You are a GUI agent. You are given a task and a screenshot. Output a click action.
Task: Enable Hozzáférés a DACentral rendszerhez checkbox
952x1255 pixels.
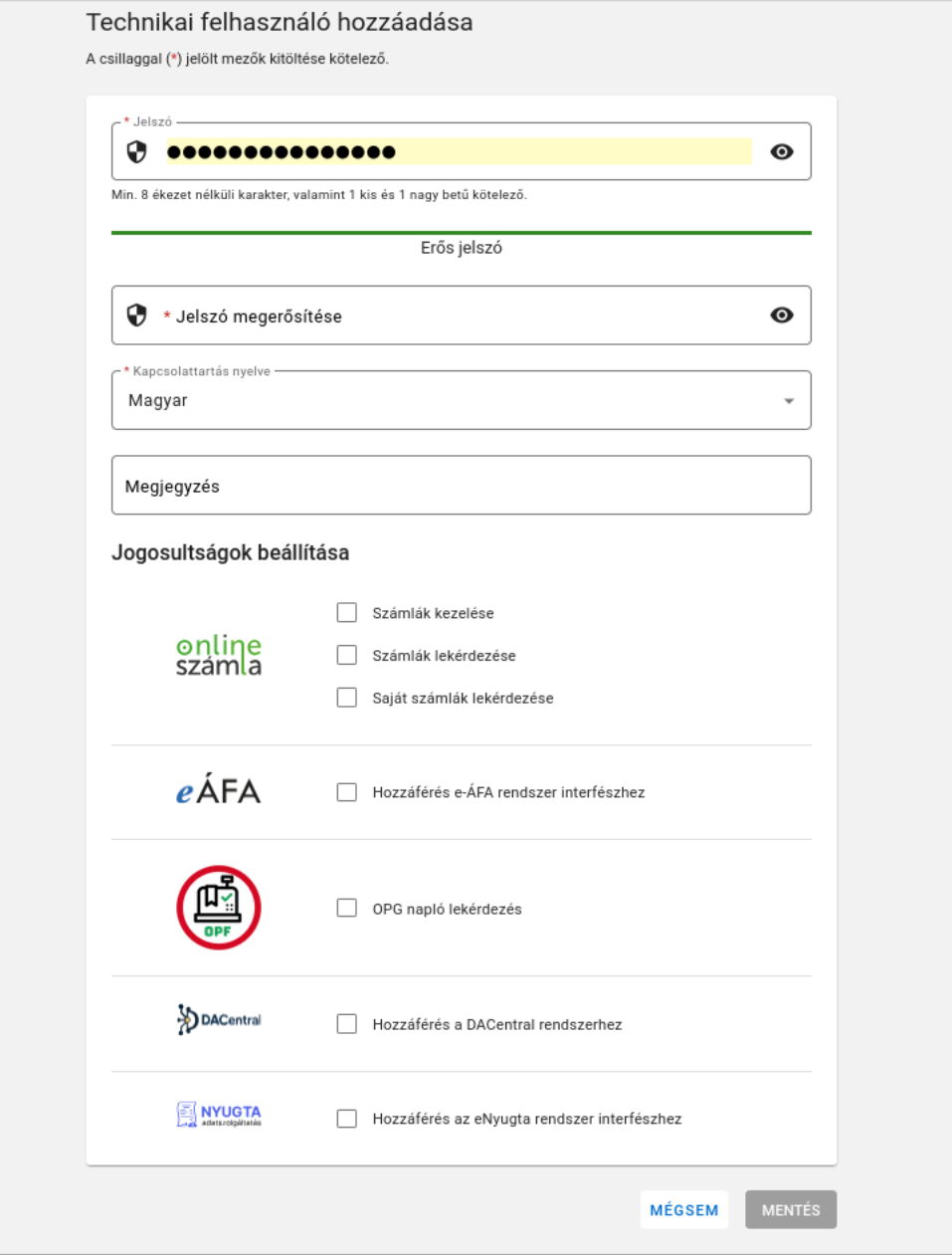[346, 1024]
